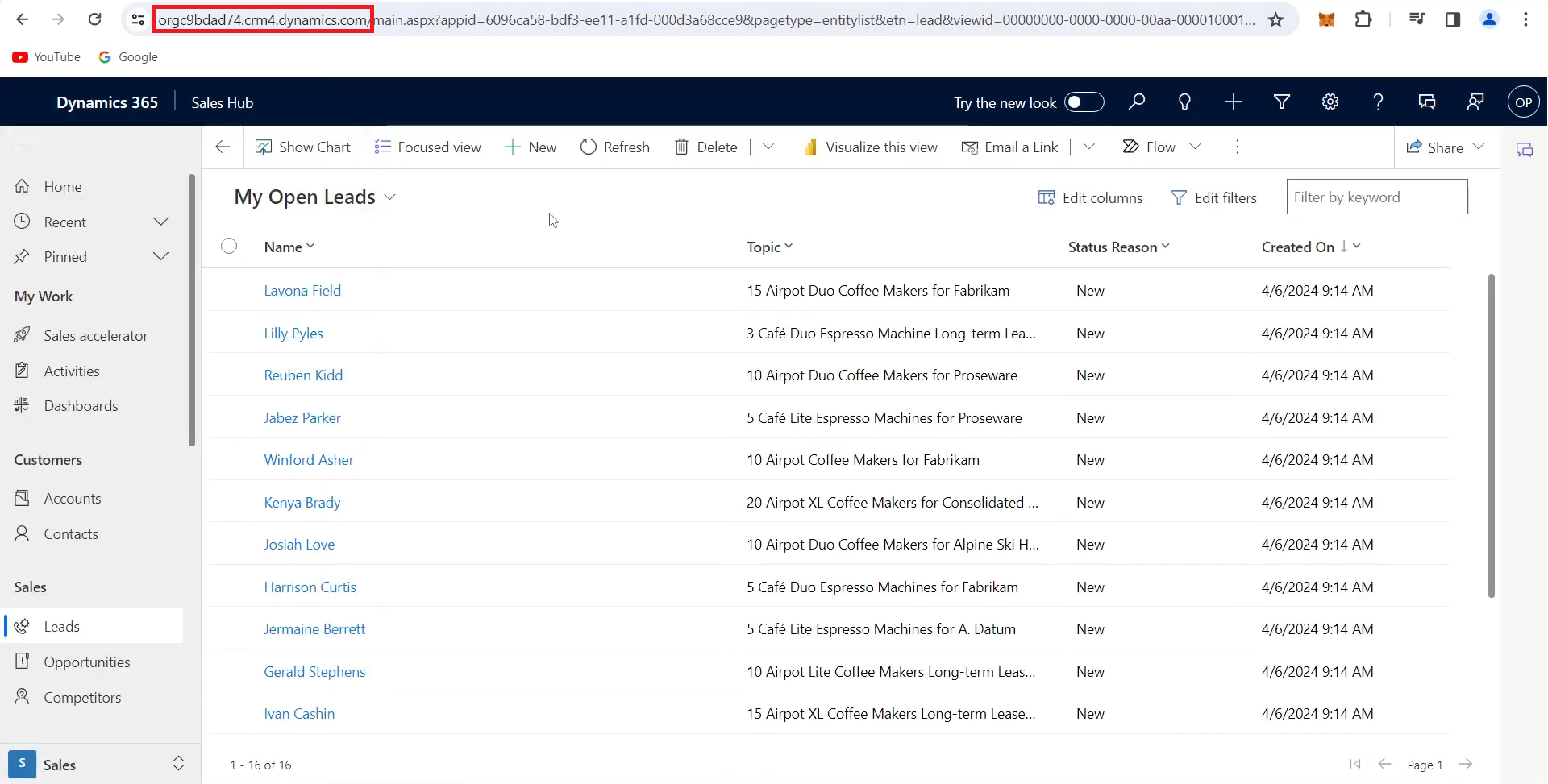
Task: Collapse the site map hamburger menu
Action: pyautogui.click(x=23, y=147)
